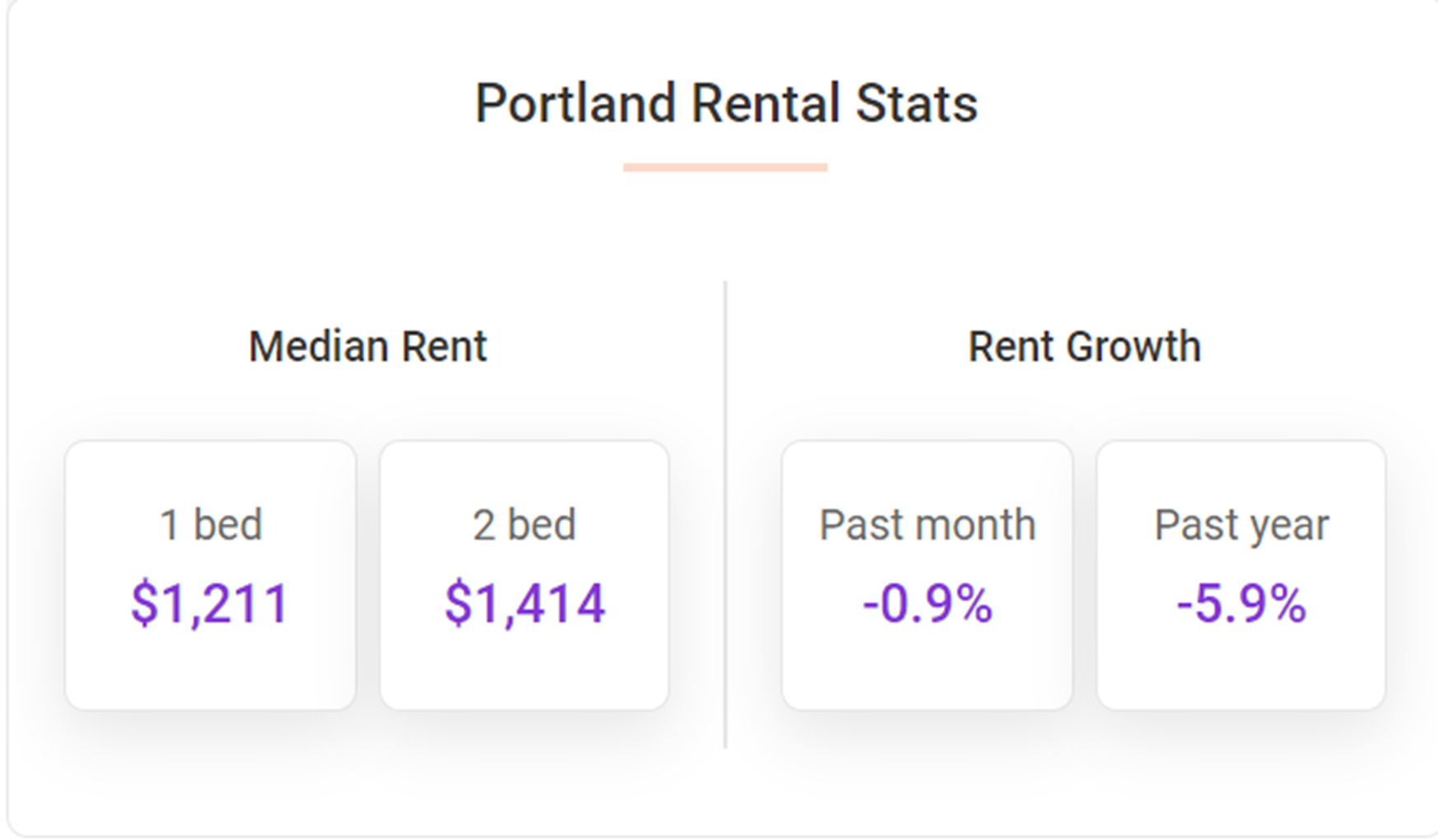Click the Median Rent section title
1438x840 pixels.
[x=368, y=346]
